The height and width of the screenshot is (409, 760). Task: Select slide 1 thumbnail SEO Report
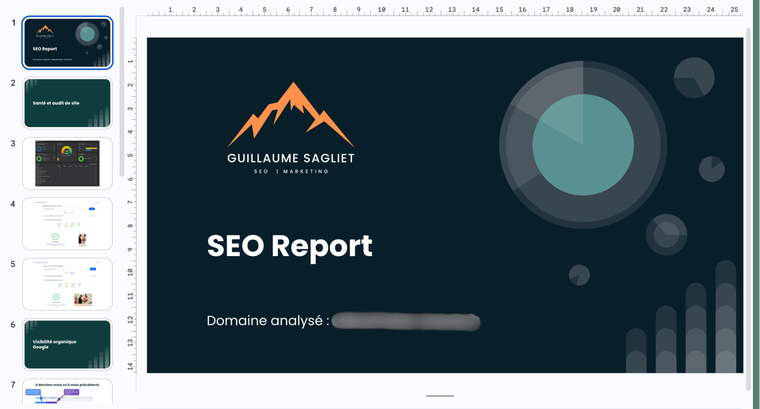click(67, 43)
